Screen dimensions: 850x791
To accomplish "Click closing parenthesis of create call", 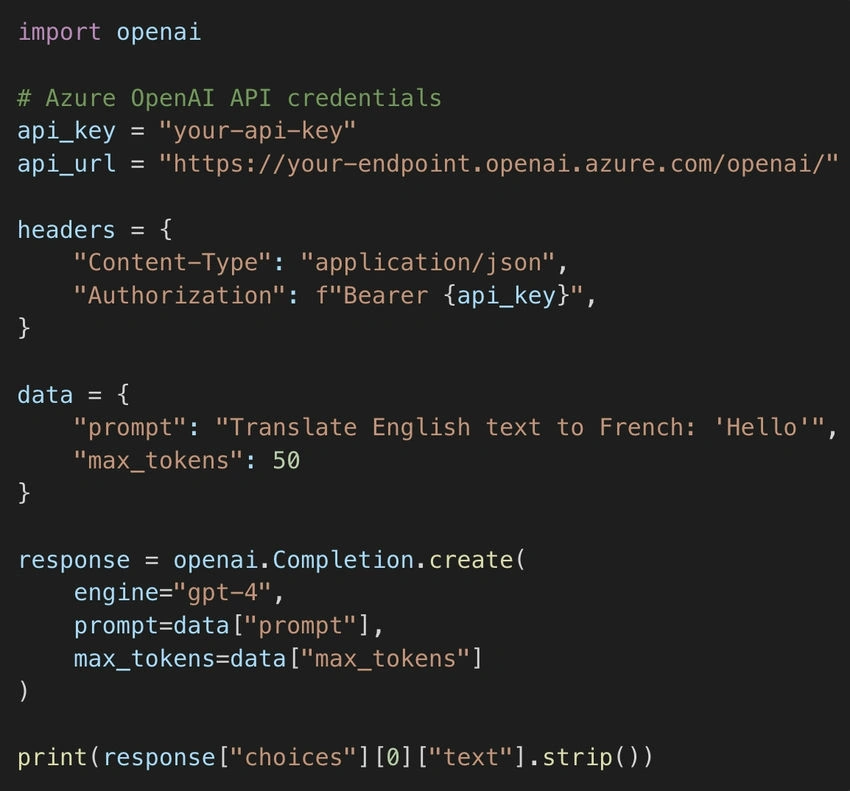I will [23, 692].
